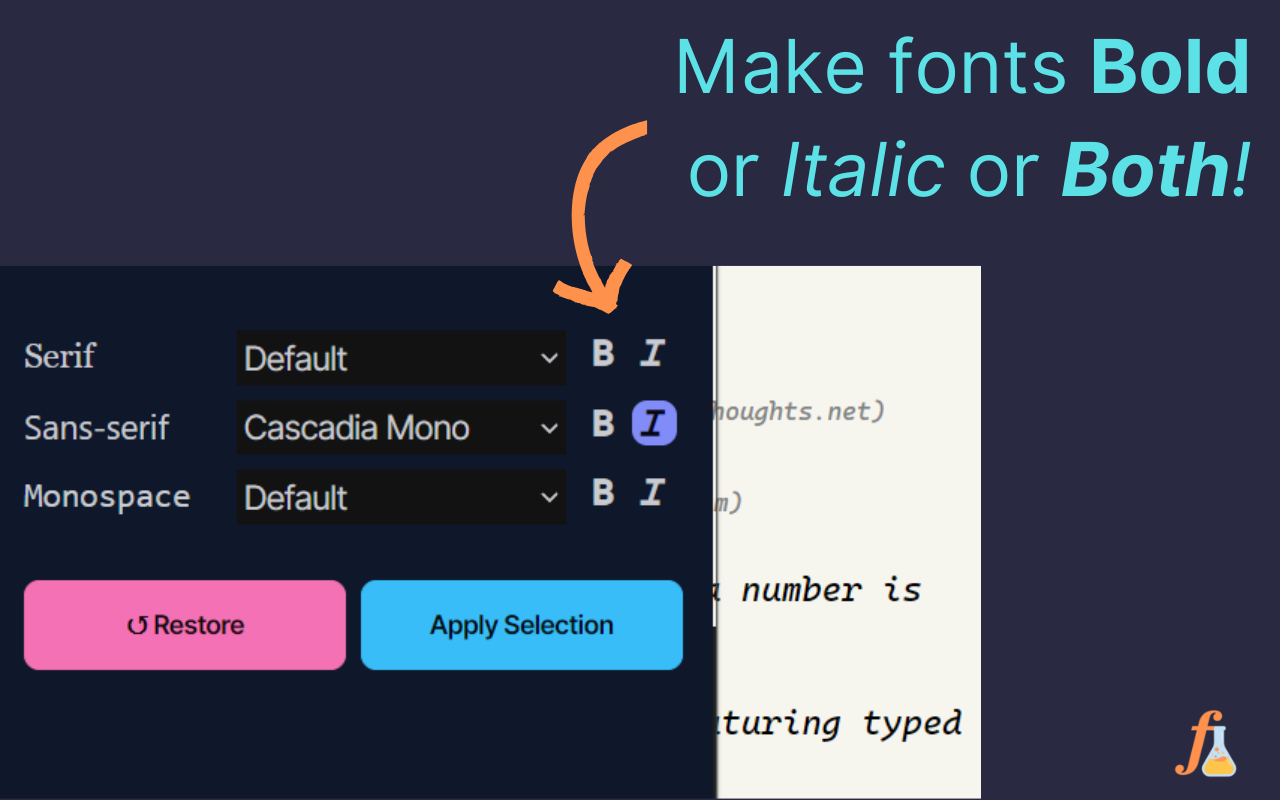This screenshot has height=800, width=1280.
Task: Click the Apply Selection button
Action: tap(522, 625)
